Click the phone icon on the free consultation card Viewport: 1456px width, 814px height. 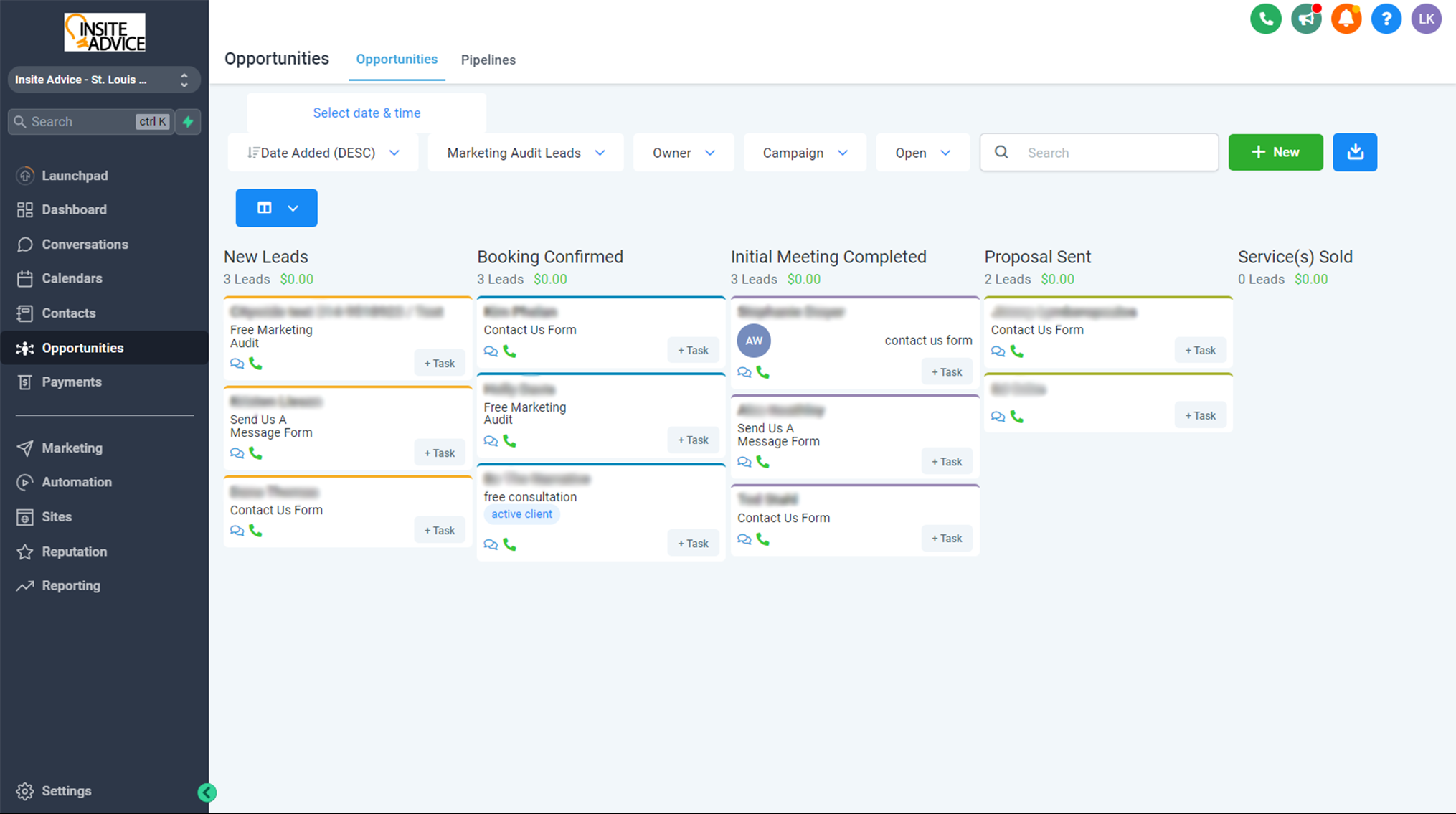pyautogui.click(x=509, y=544)
